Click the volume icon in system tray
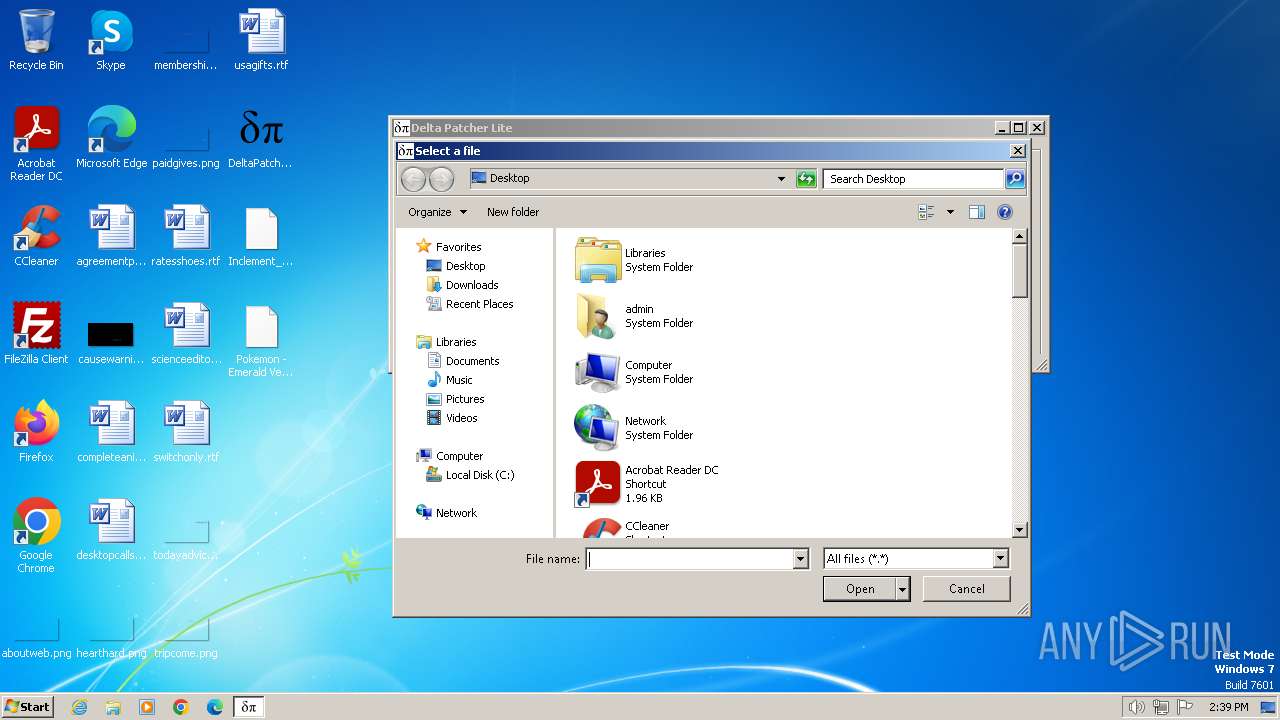Screen dimensions: 1280x720 [x=1136, y=707]
